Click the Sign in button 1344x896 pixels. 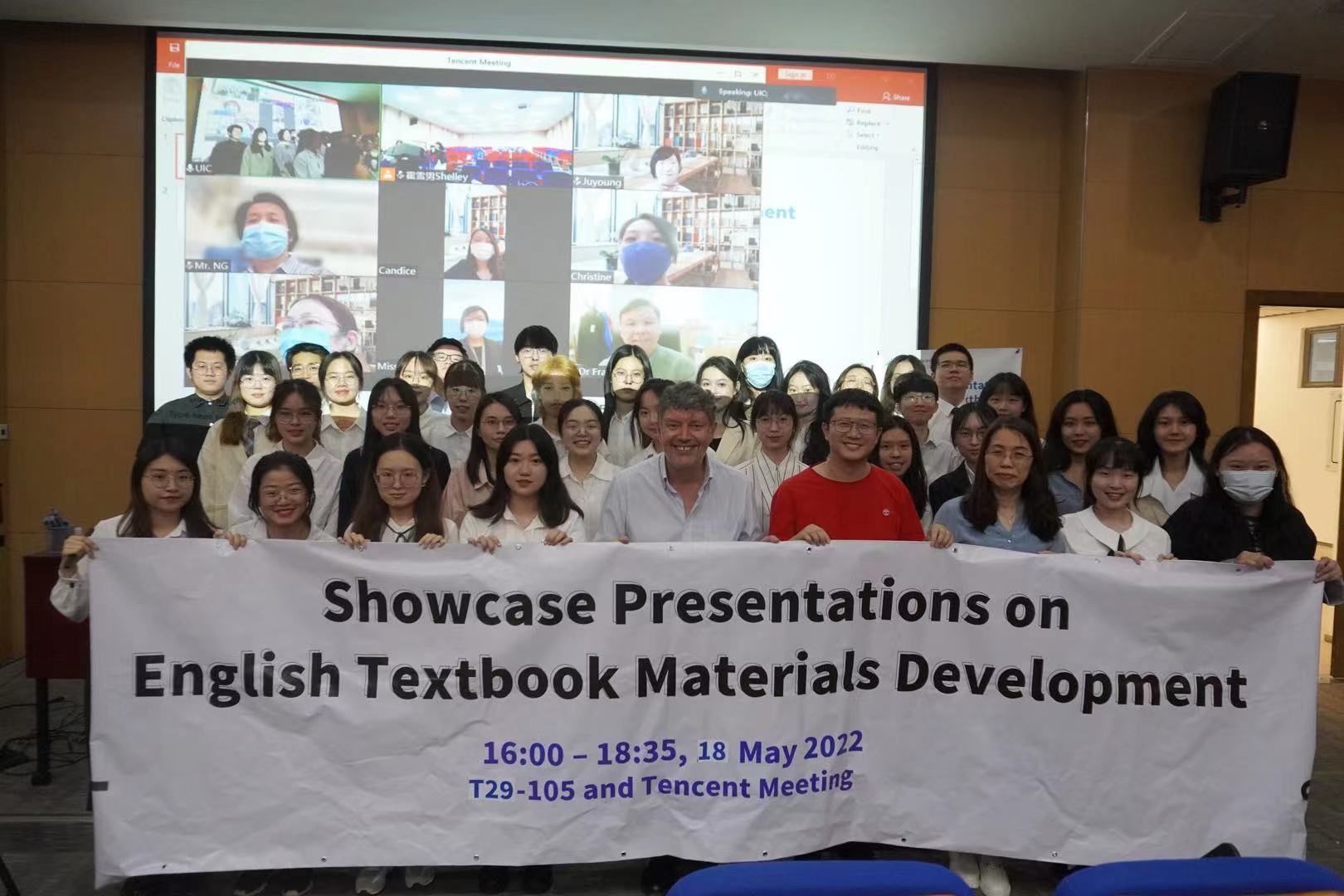(x=794, y=75)
